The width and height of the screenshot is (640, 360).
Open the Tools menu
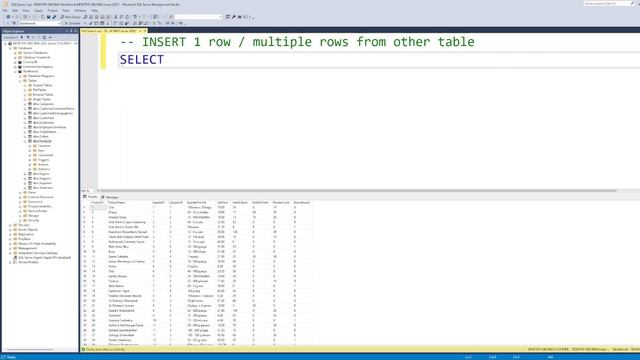click(66, 11)
